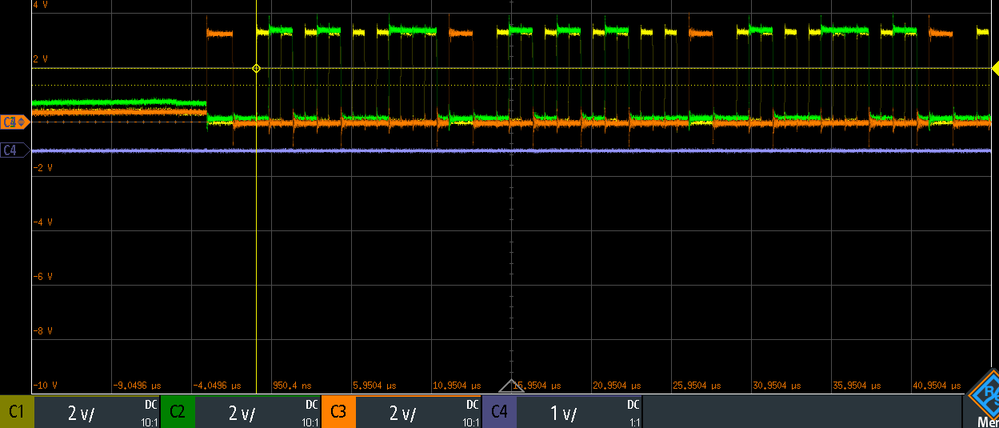Click the 4 V vertical scale label
Viewport: 999px width, 428px height.
(x=40, y=4)
